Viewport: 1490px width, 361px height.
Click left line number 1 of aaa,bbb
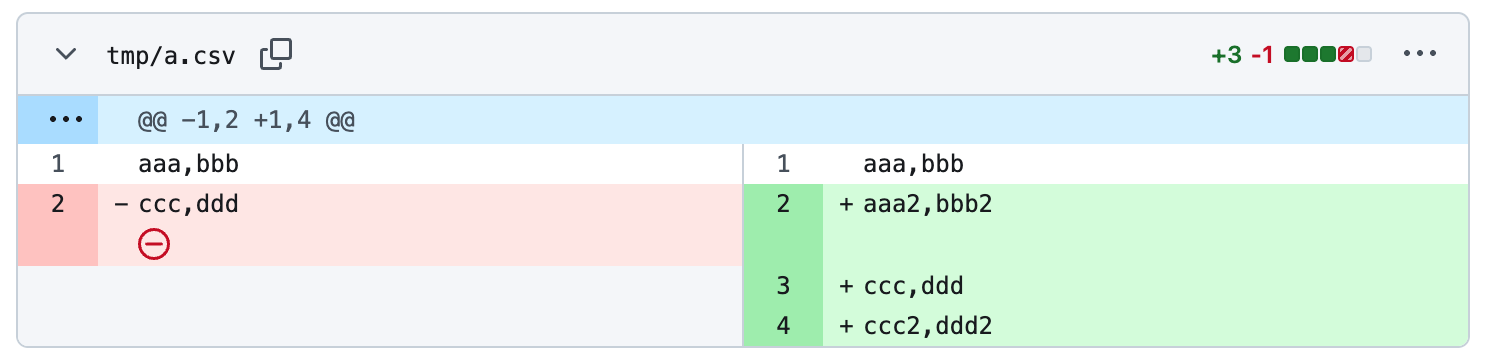pos(58,163)
